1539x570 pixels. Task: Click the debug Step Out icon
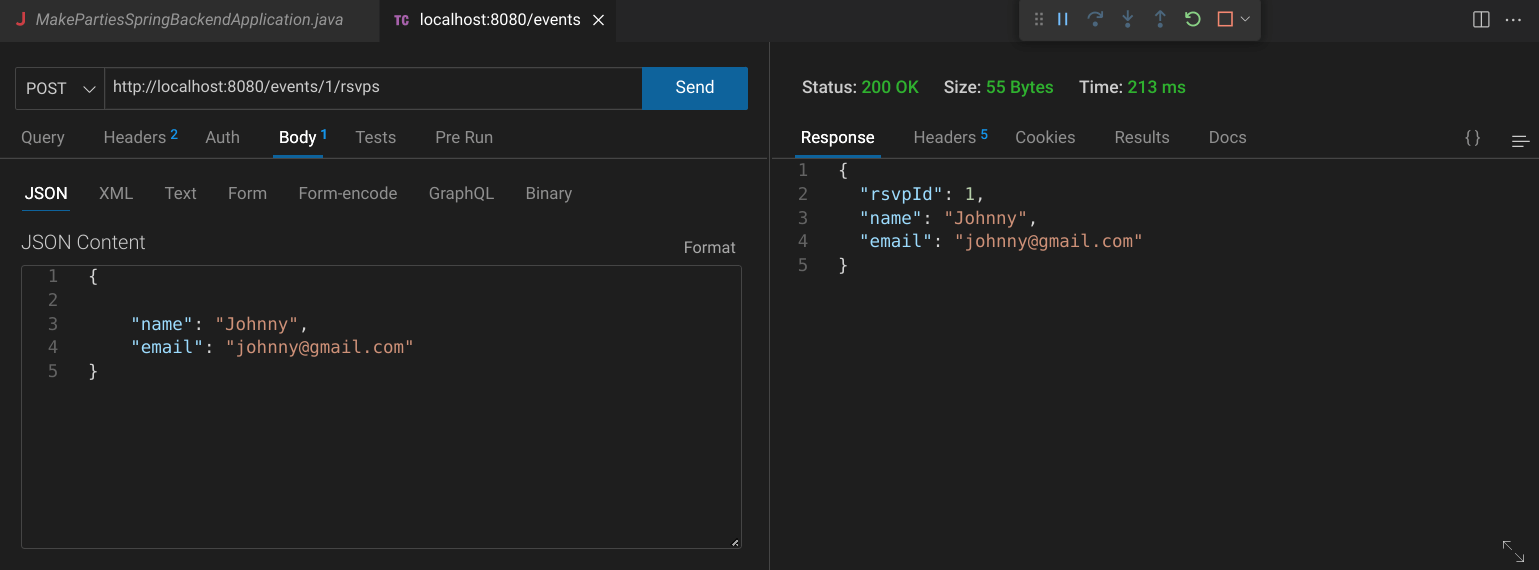click(x=1160, y=19)
